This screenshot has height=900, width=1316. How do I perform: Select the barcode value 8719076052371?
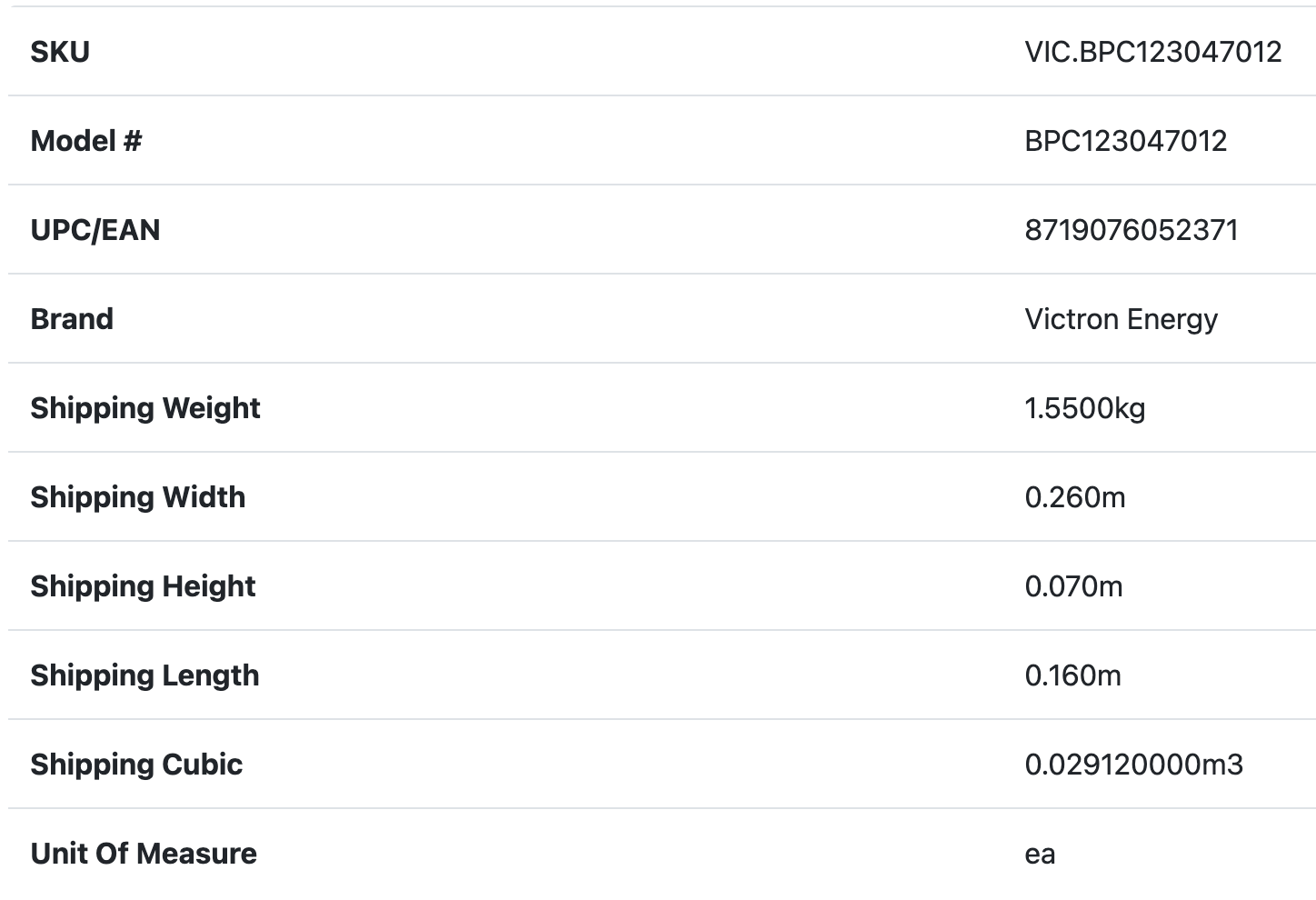[x=1132, y=230]
